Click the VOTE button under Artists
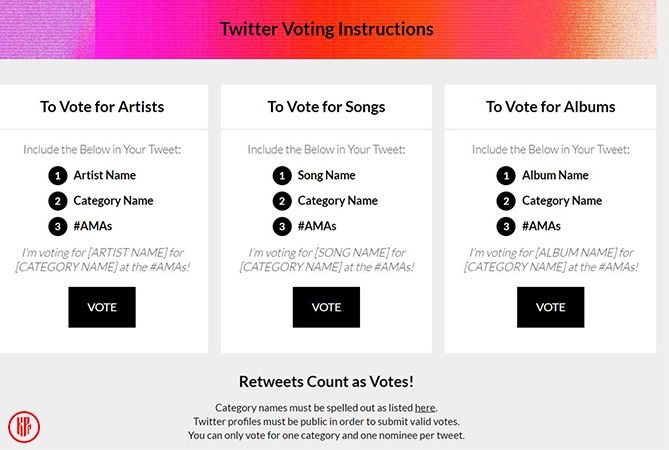 (102, 307)
